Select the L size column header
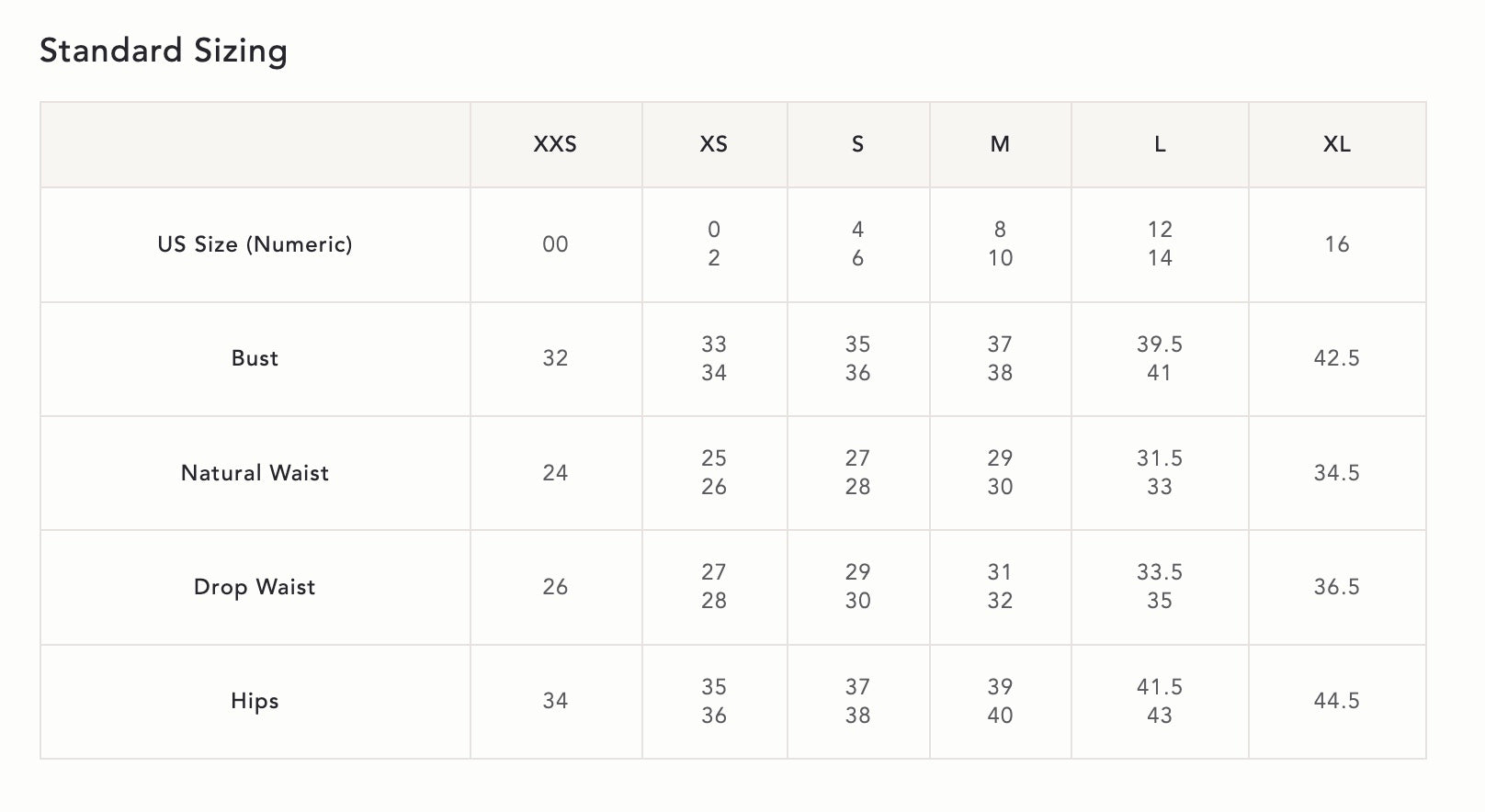The image size is (1485, 812). tap(1160, 144)
